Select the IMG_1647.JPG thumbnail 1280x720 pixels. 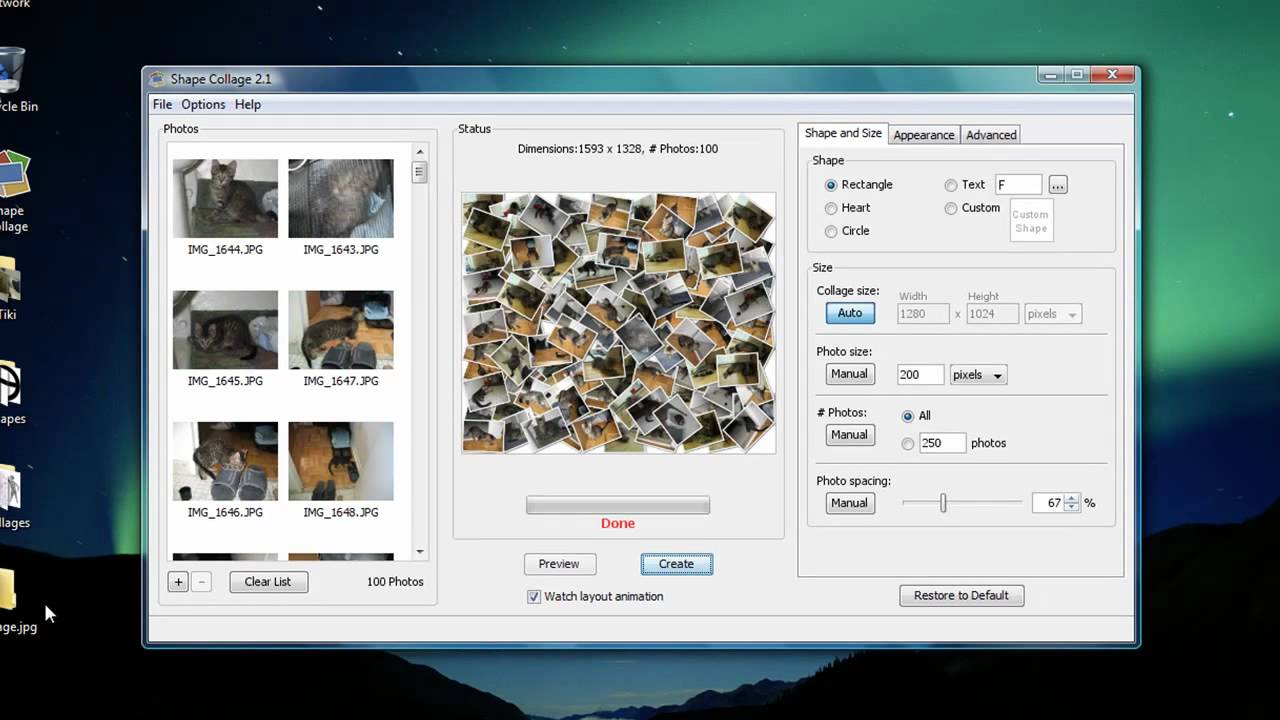coord(341,330)
